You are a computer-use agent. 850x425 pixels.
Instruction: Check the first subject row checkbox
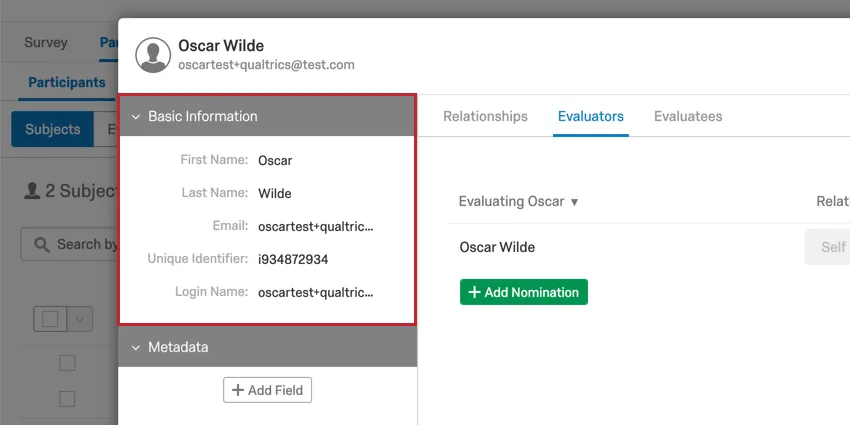coord(67,362)
